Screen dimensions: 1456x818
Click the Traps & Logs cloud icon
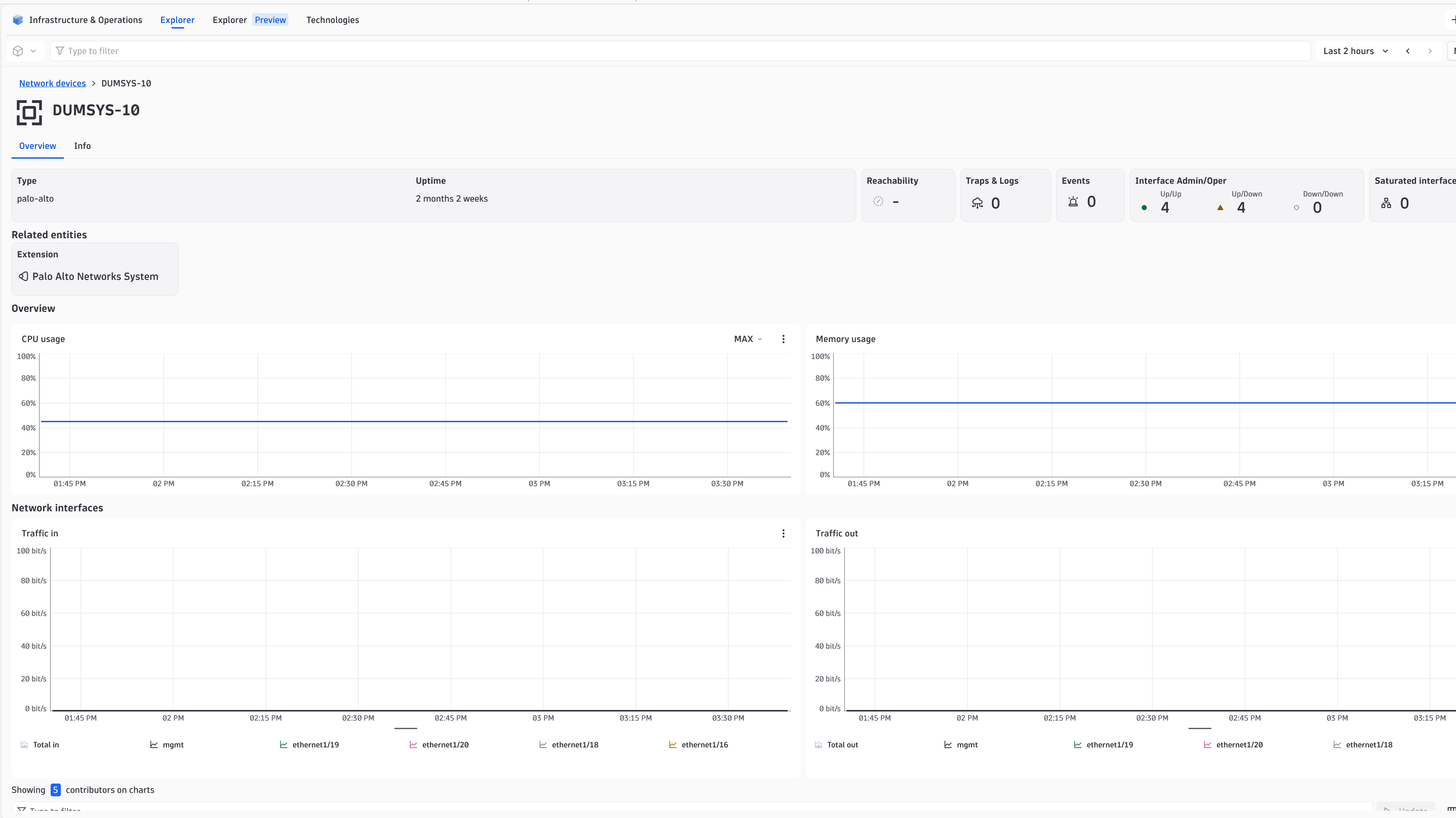click(977, 203)
